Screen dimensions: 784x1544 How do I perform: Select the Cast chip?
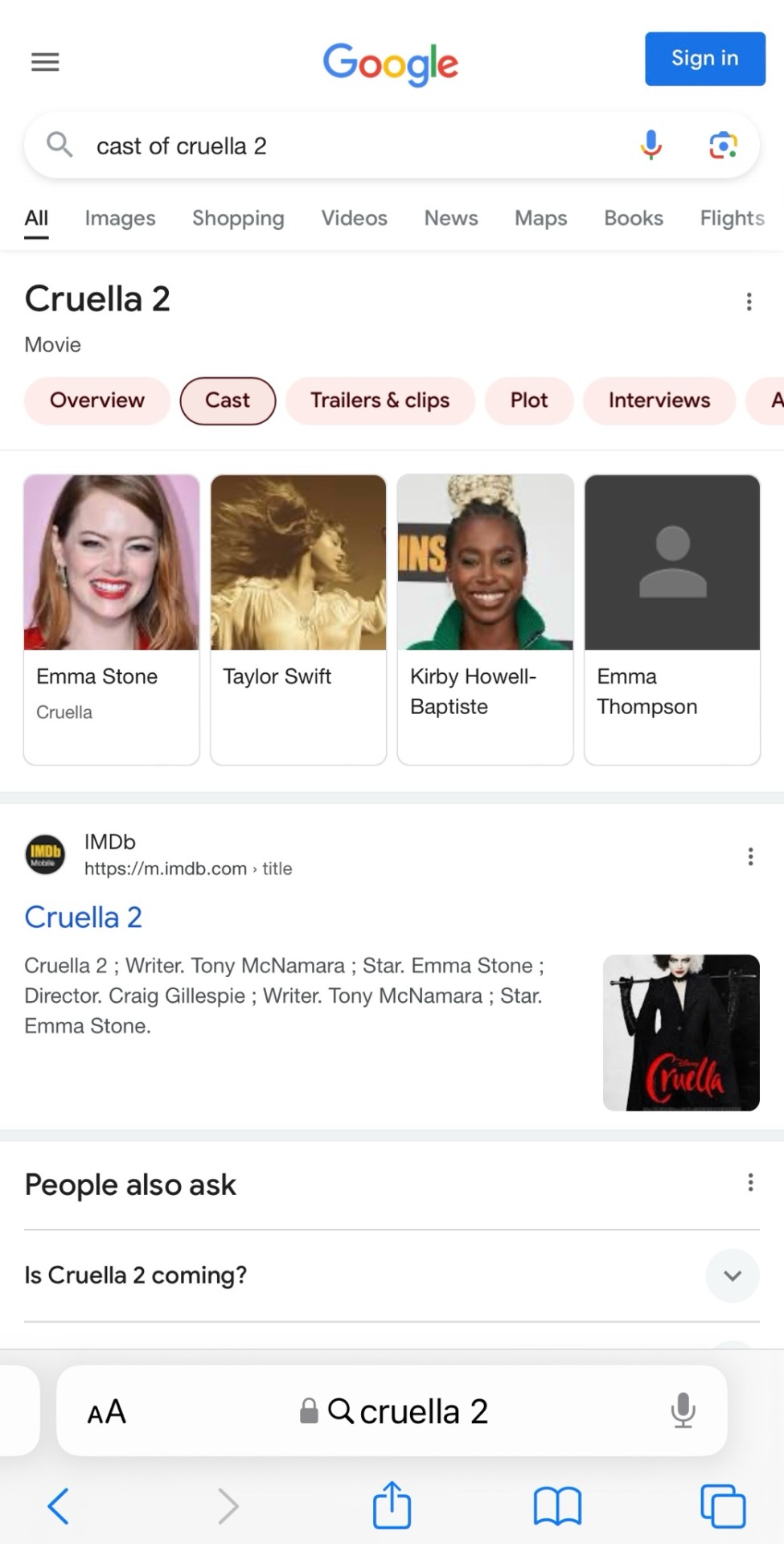point(228,400)
